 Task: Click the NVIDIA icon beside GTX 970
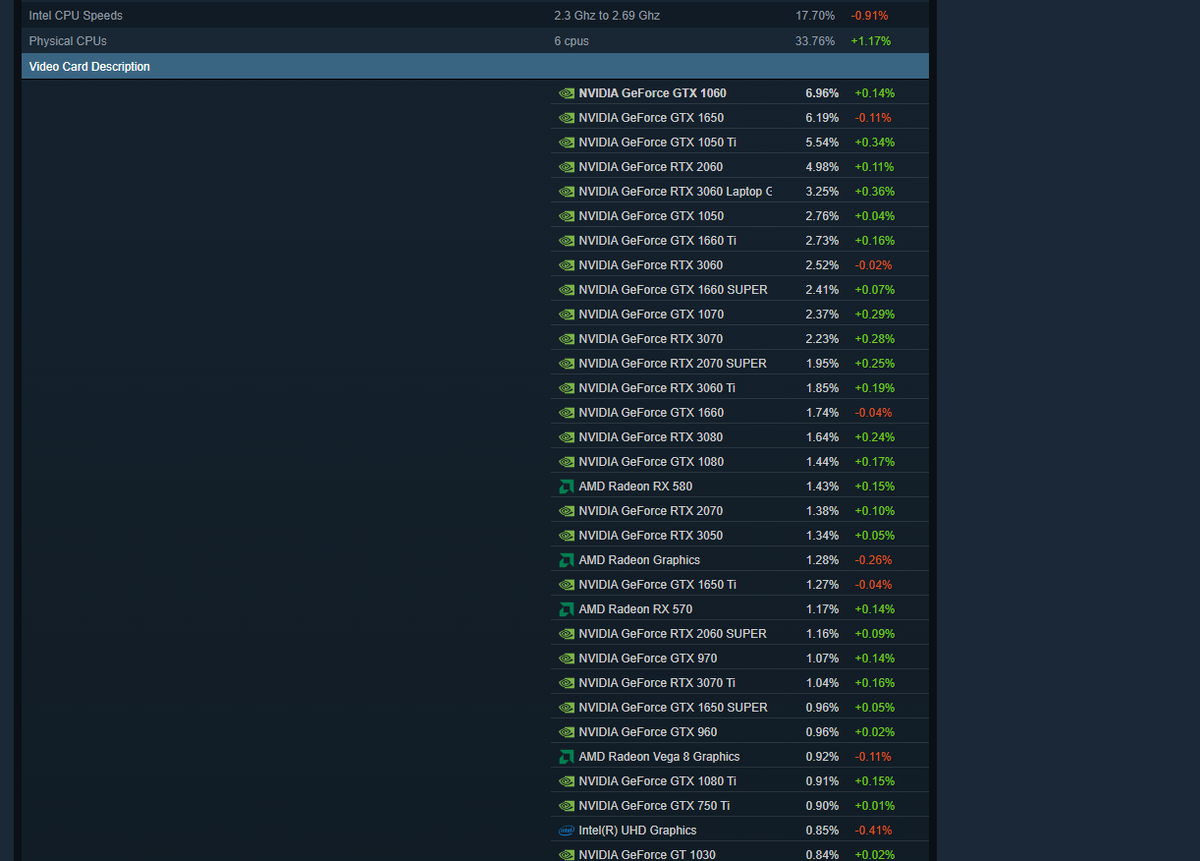pyautogui.click(x=566, y=659)
